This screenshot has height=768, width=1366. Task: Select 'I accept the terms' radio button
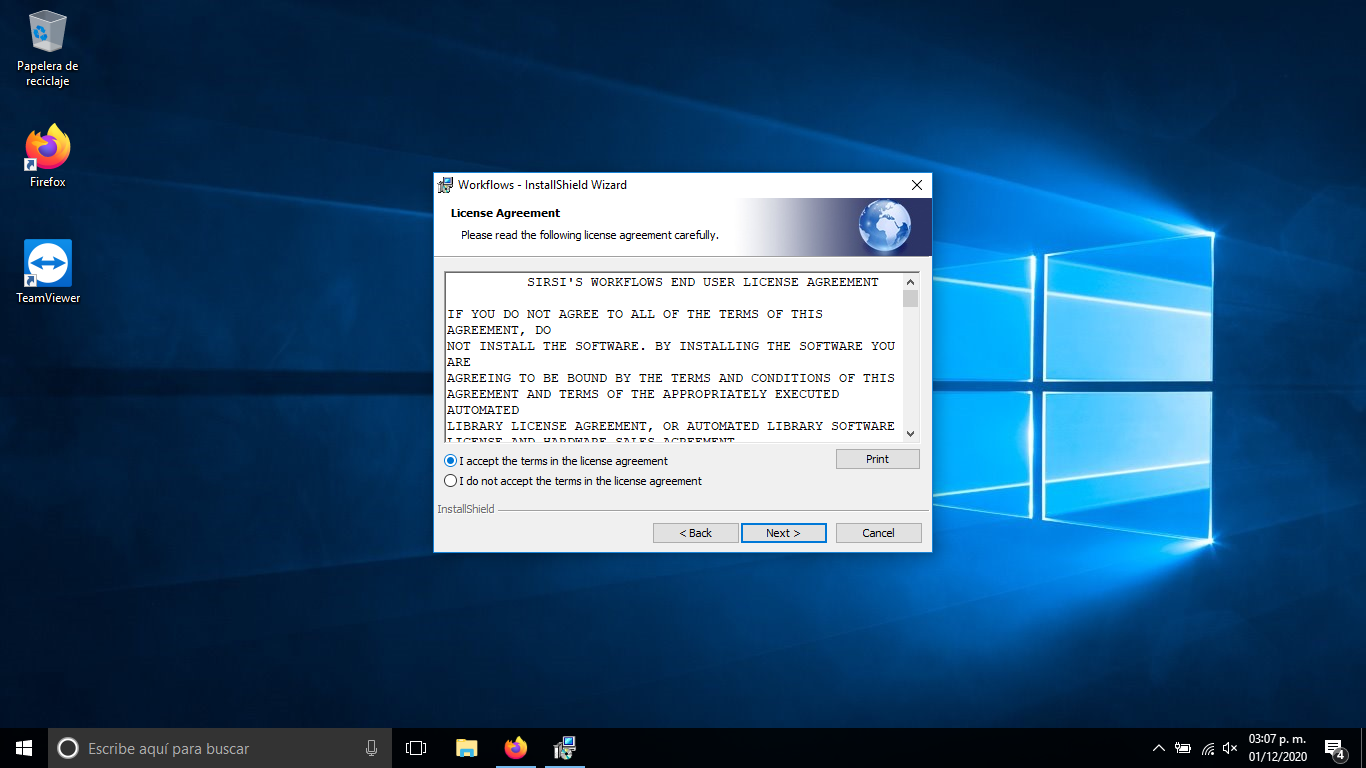coord(451,461)
